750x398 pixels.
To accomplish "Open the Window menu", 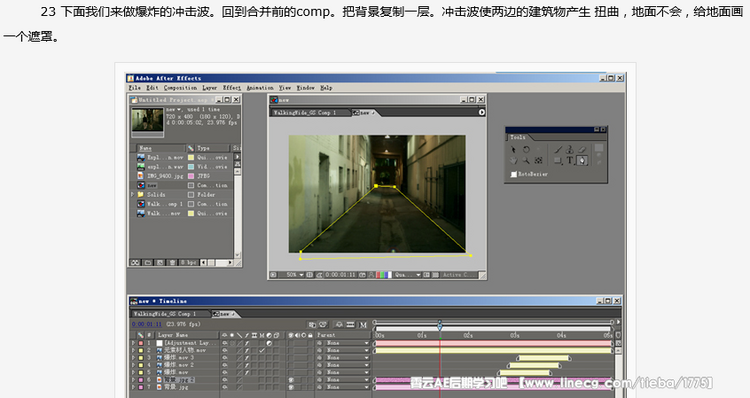I will pyautogui.click(x=306, y=88).
